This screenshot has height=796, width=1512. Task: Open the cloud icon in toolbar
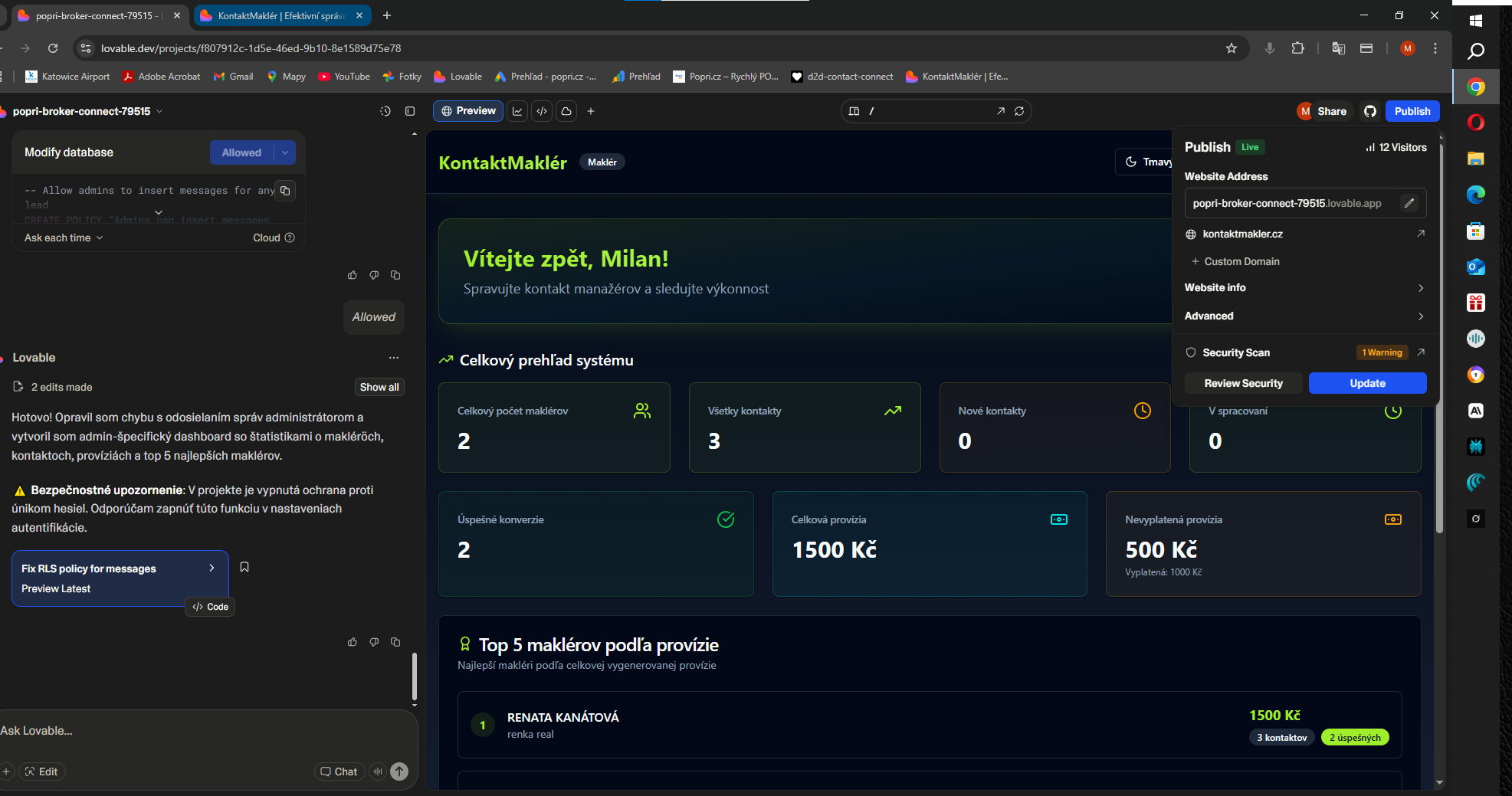click(x=566, y=111)
